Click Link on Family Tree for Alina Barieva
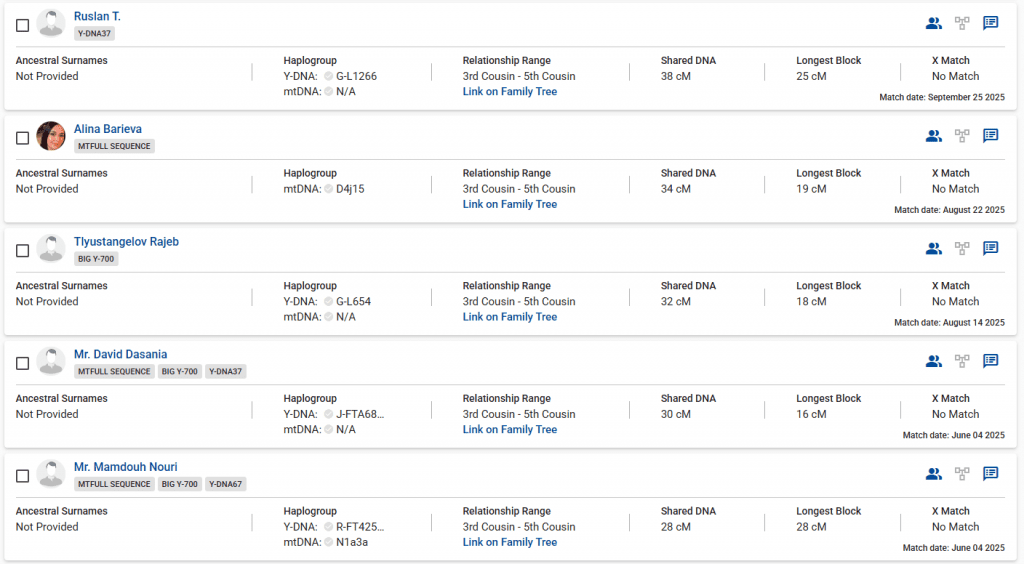This screenshot has height=564, width=1024. (509, 205)
